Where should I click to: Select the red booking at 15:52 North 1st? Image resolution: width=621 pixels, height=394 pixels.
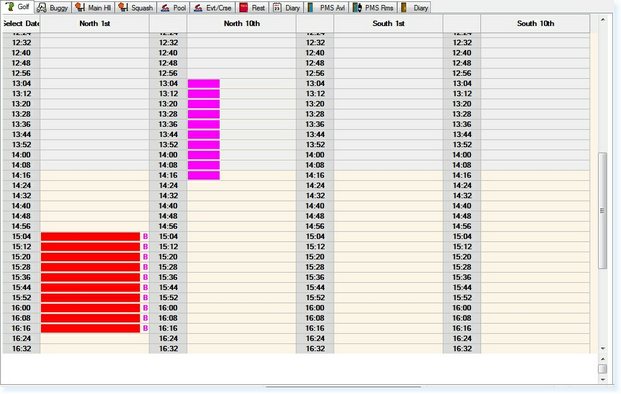click(x=90, y=298)
